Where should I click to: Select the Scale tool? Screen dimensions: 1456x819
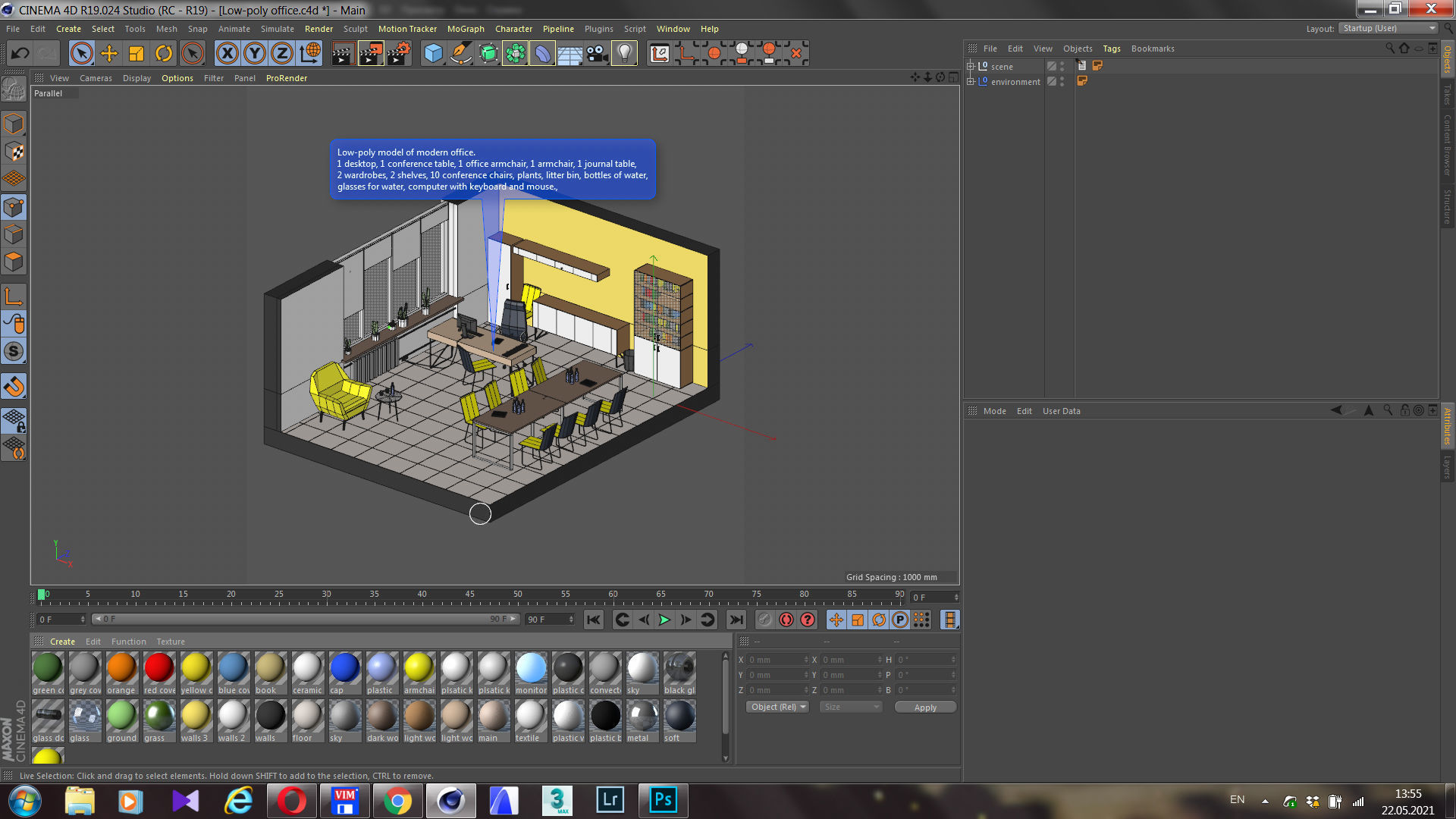[136, 53]
